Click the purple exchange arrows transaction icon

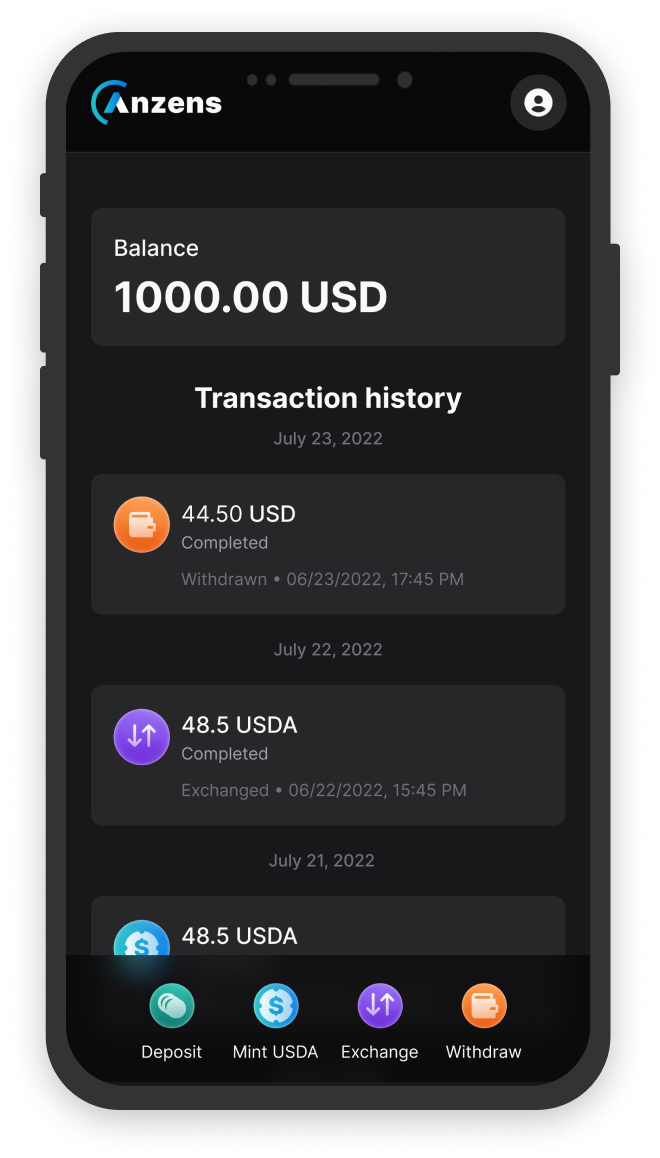[142, 736]
